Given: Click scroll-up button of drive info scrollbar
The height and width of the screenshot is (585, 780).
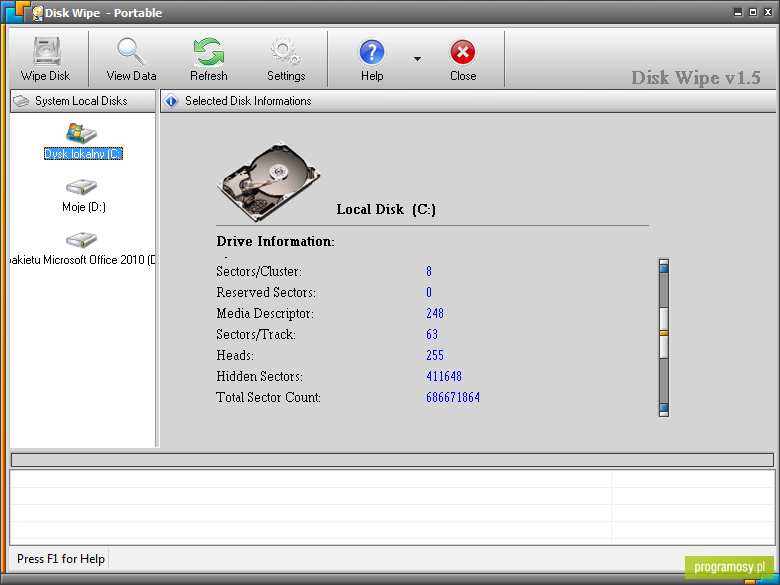Looking at the screenshot, I should pyautogui.click(x=664, y=267).
